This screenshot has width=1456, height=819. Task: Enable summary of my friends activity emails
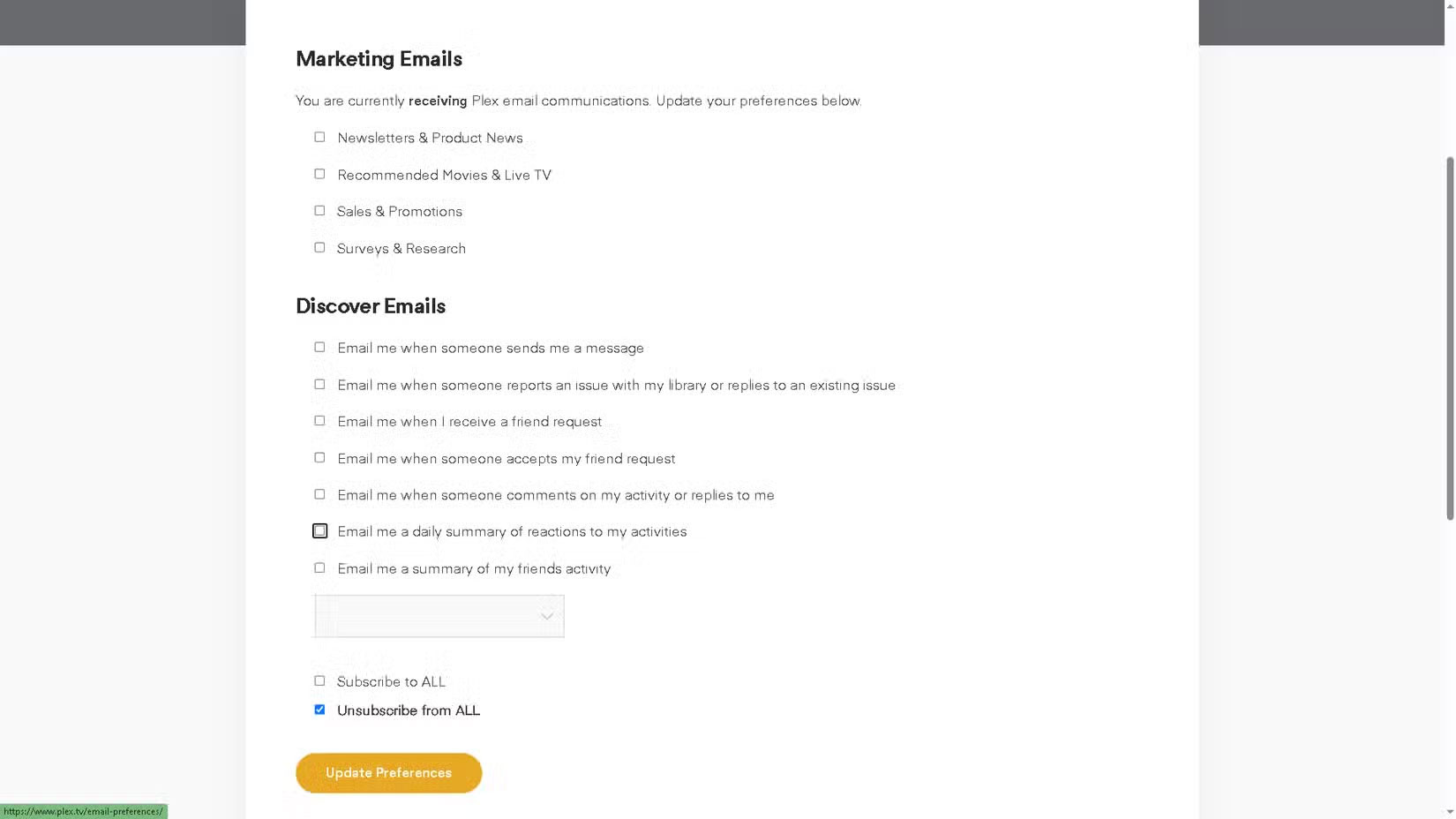tap(319, 567)
